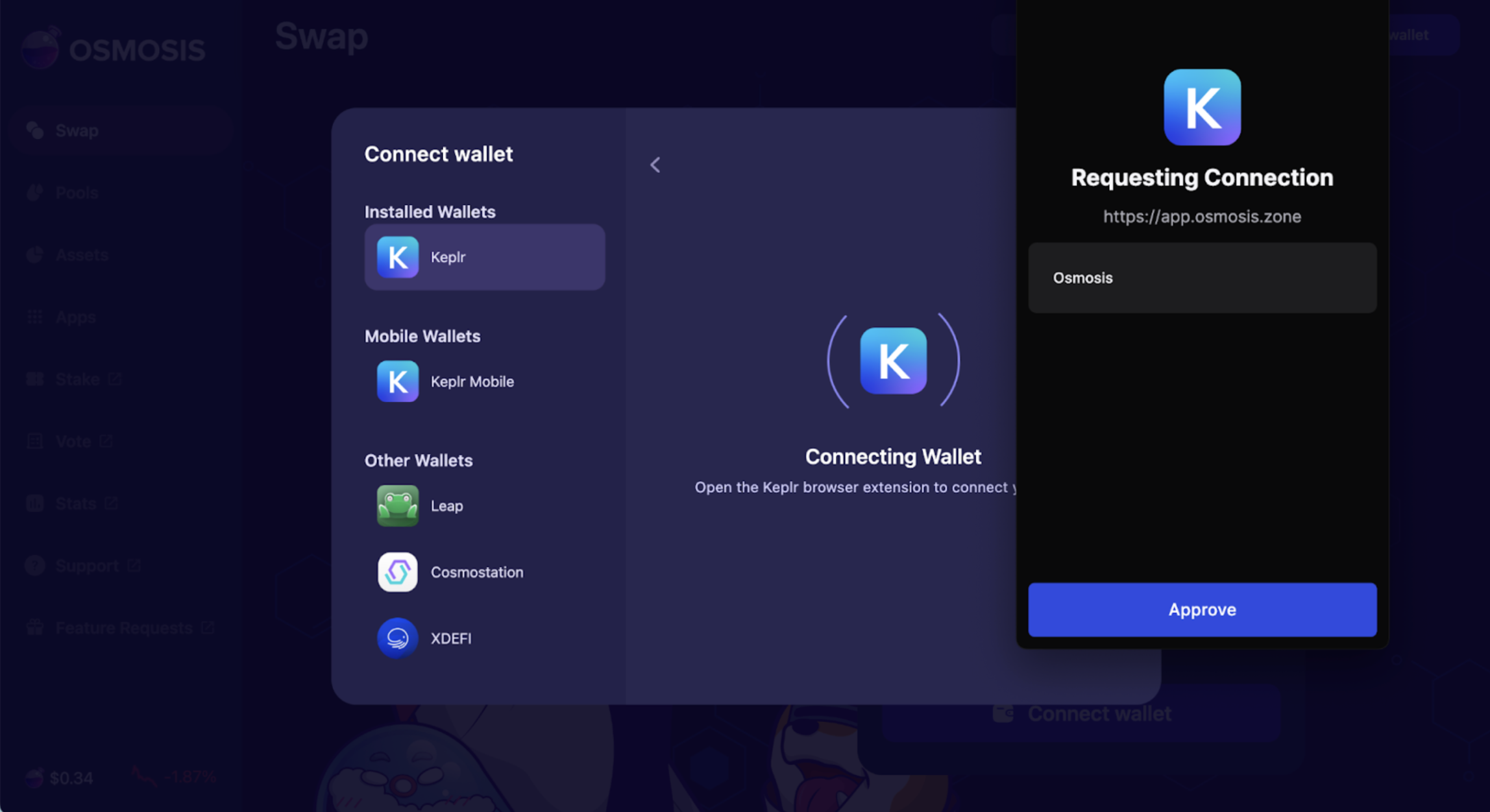Viewport: 1490px width, 812px height.
Task: Expand the Other Wallets section
Action: tap(419, 460)
